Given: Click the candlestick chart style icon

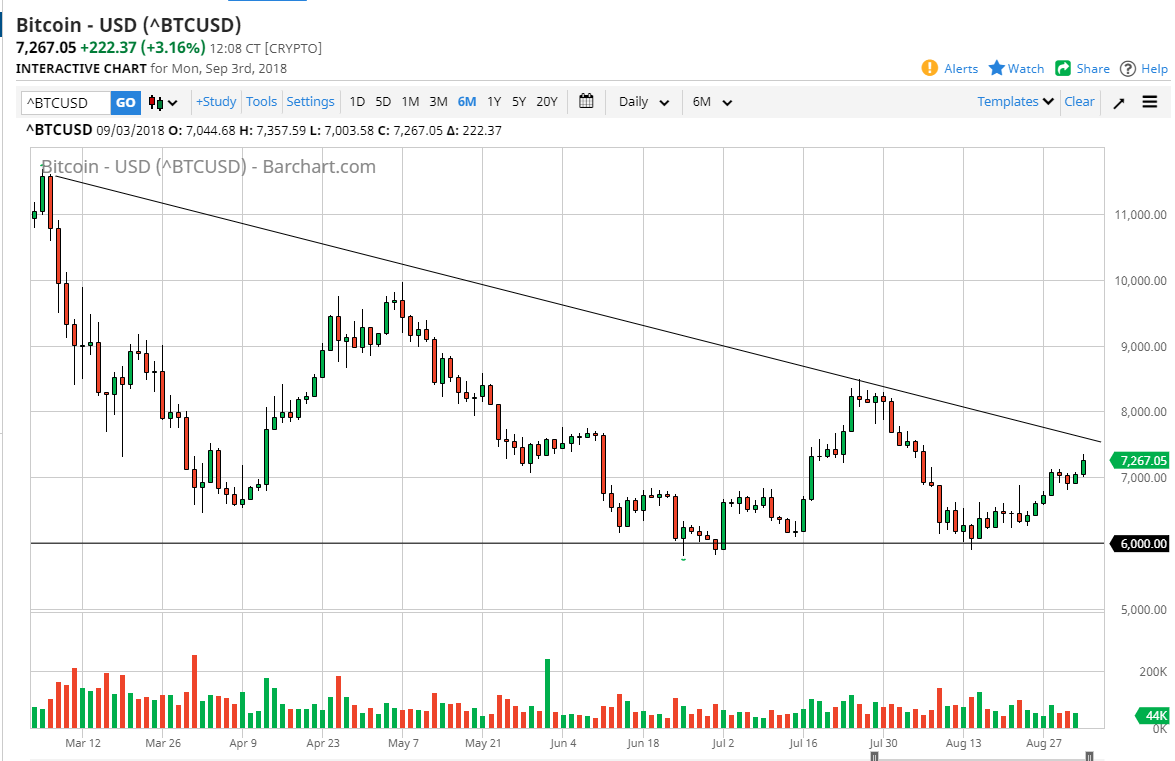Looking at the screenshot, I should [x=158, y=101].
